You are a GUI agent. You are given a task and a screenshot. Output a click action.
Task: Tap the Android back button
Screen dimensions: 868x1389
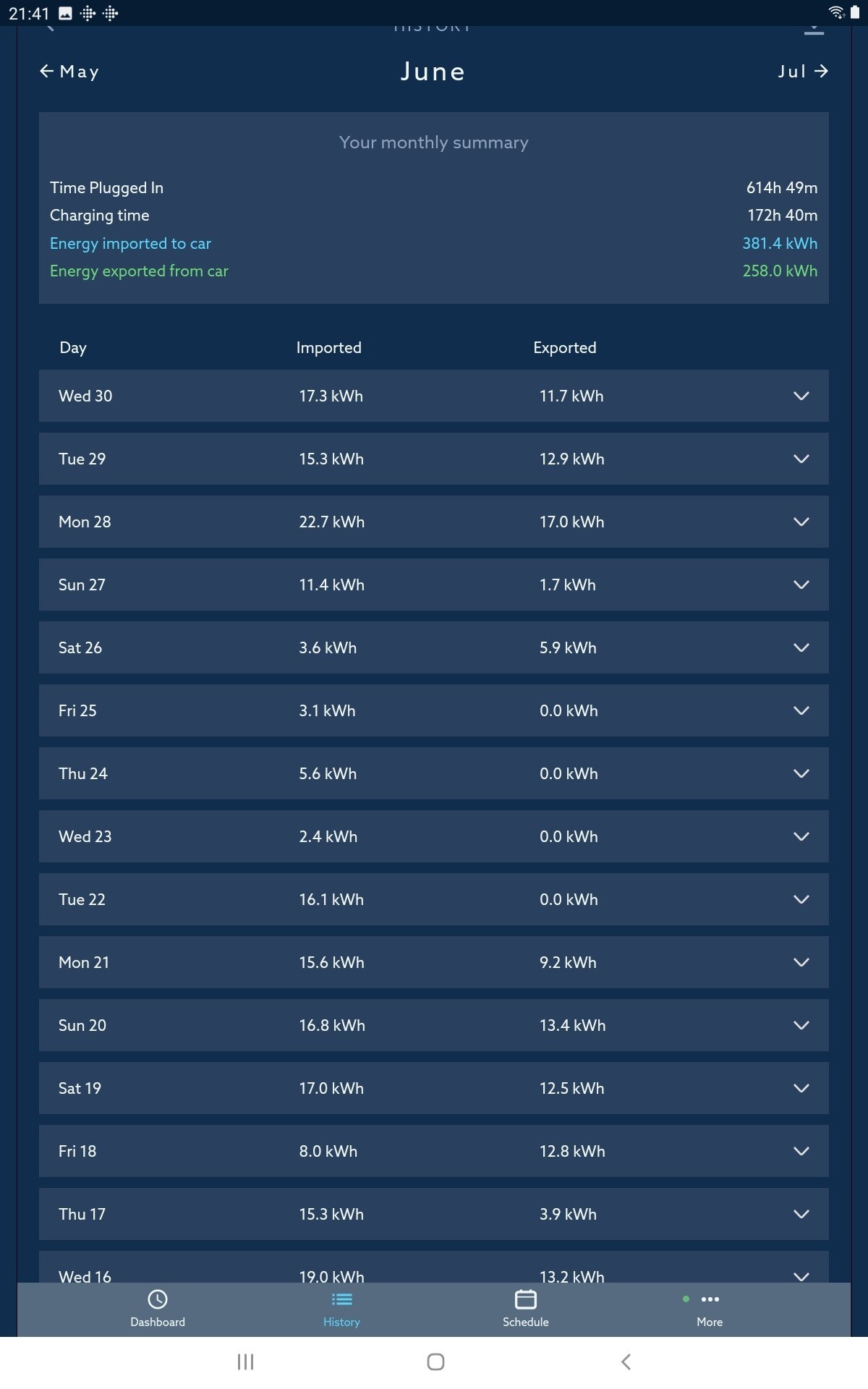[x=624, y=1362]
